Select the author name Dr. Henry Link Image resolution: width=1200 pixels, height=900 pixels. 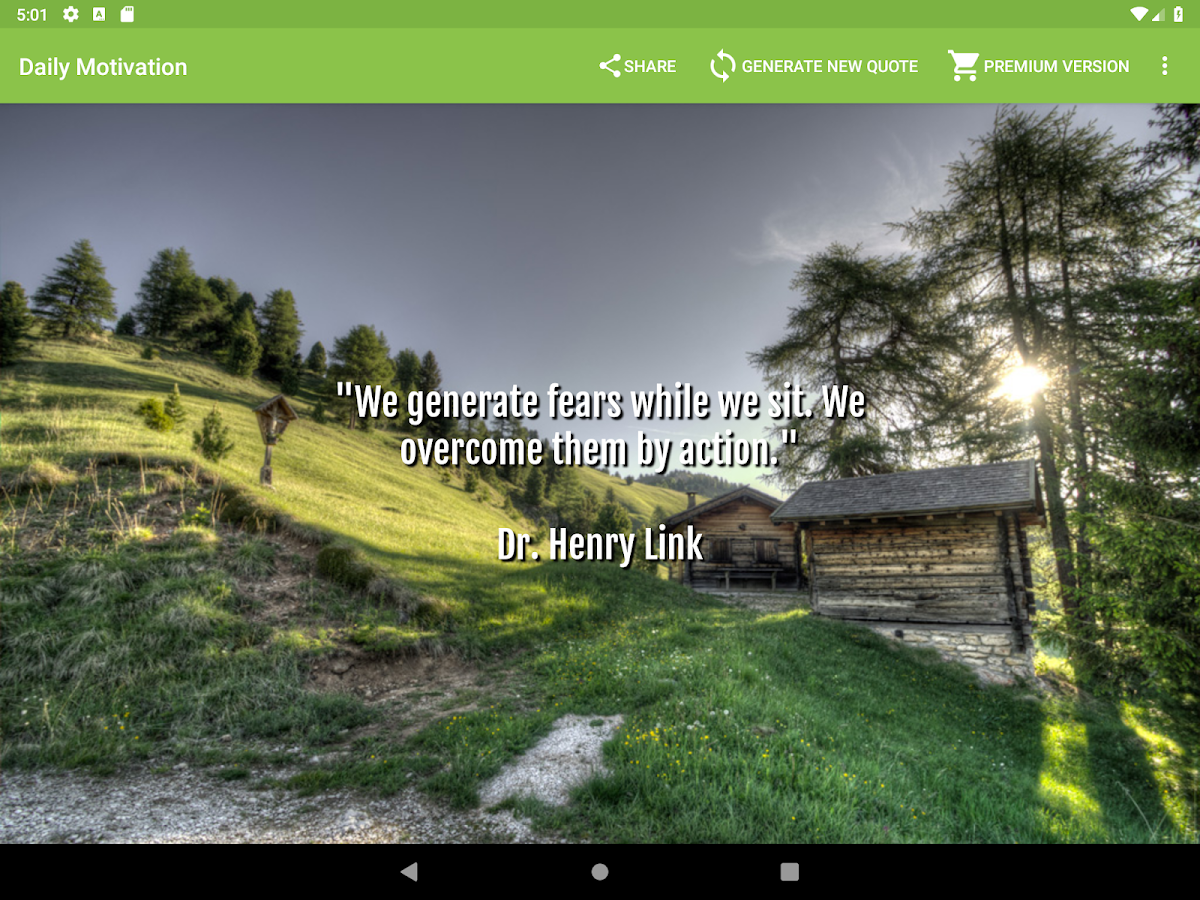[600, 545]
